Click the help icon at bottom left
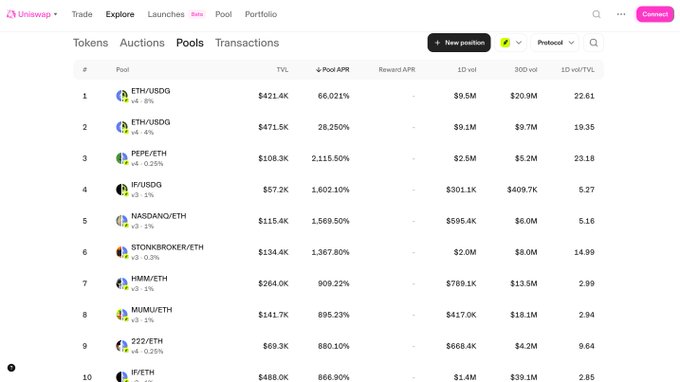The image size is (680, 382). (x=11, y=368)
